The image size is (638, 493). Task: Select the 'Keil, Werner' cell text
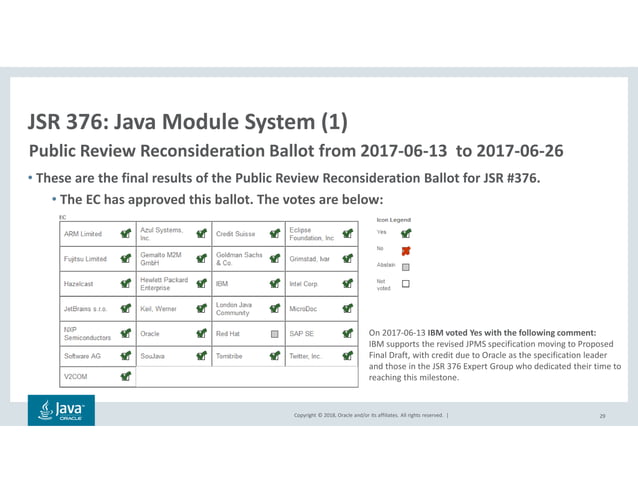[158, 309]
